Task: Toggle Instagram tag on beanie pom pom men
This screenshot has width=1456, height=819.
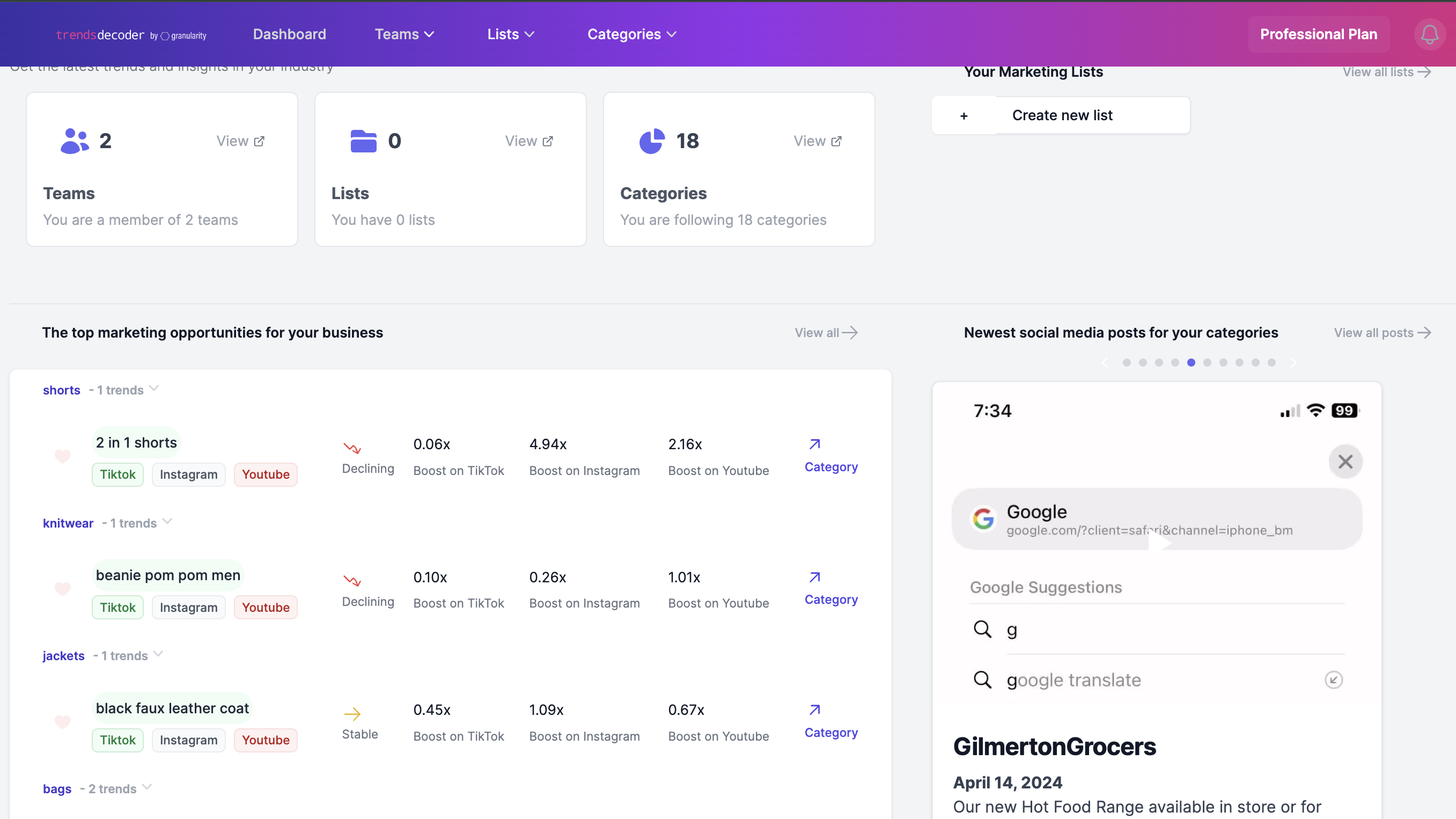Action: [x=188, y=607]
